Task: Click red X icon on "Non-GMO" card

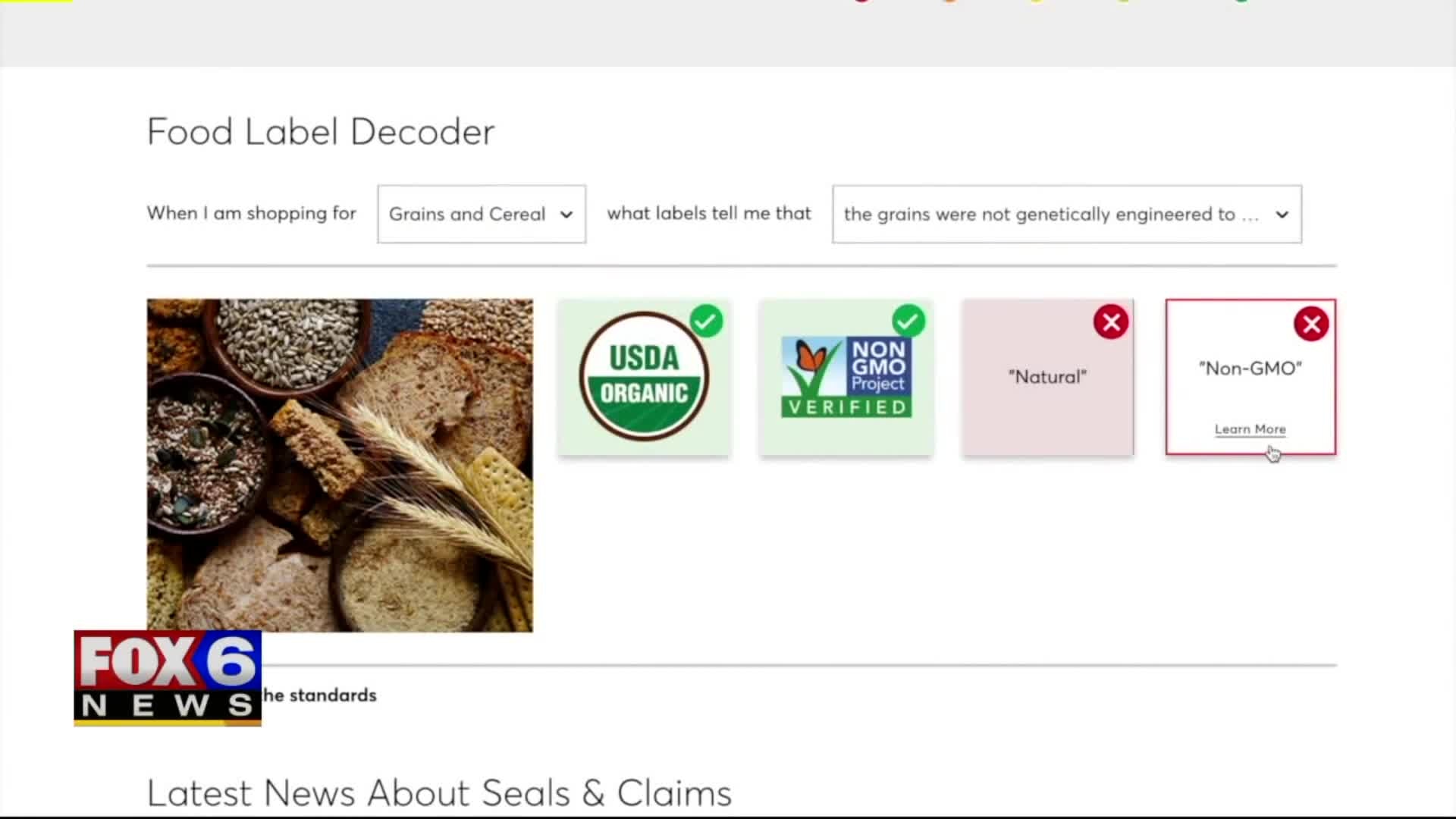Action: pyautogui.click(x=1311, y=325)
